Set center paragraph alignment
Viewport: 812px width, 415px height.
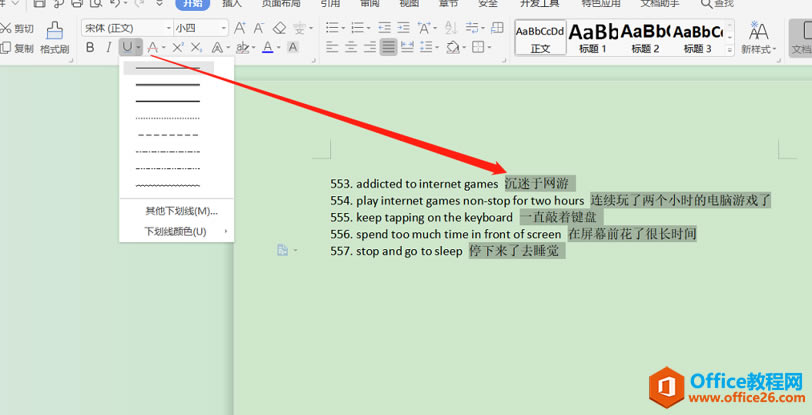(351, 48)
